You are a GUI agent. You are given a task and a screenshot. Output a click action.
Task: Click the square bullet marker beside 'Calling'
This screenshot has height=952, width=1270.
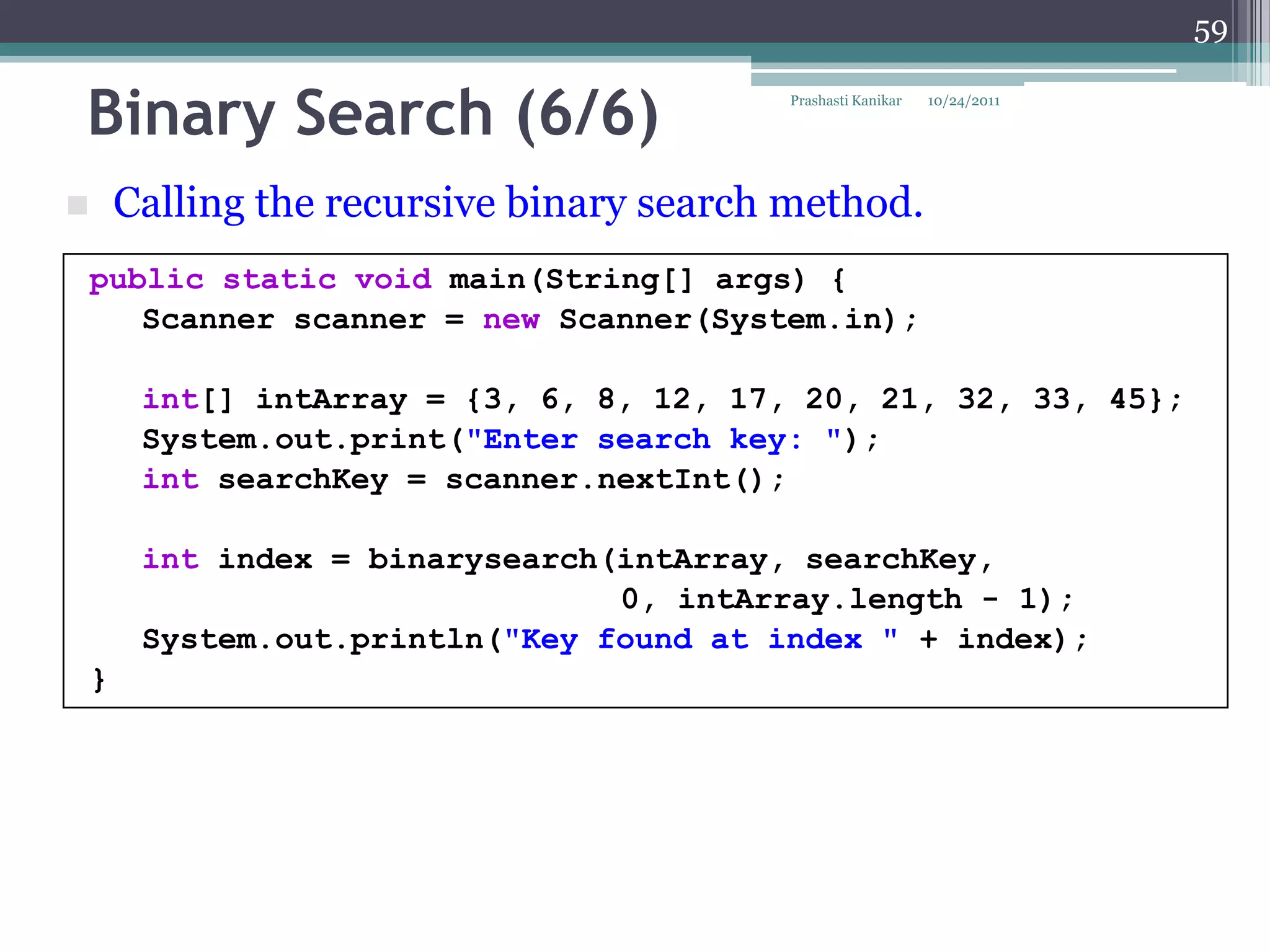(x=78, y=205)
